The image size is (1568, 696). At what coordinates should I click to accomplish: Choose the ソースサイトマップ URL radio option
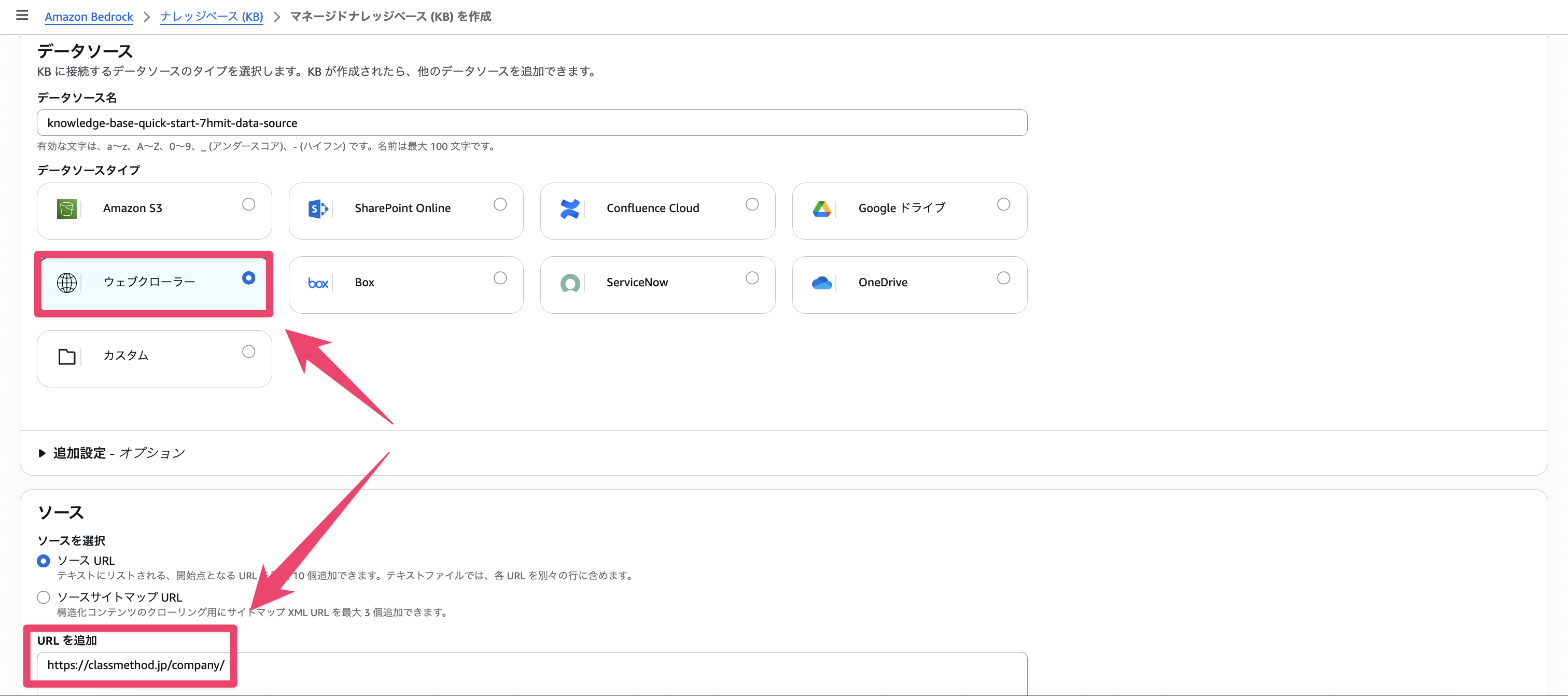point(43,597)
